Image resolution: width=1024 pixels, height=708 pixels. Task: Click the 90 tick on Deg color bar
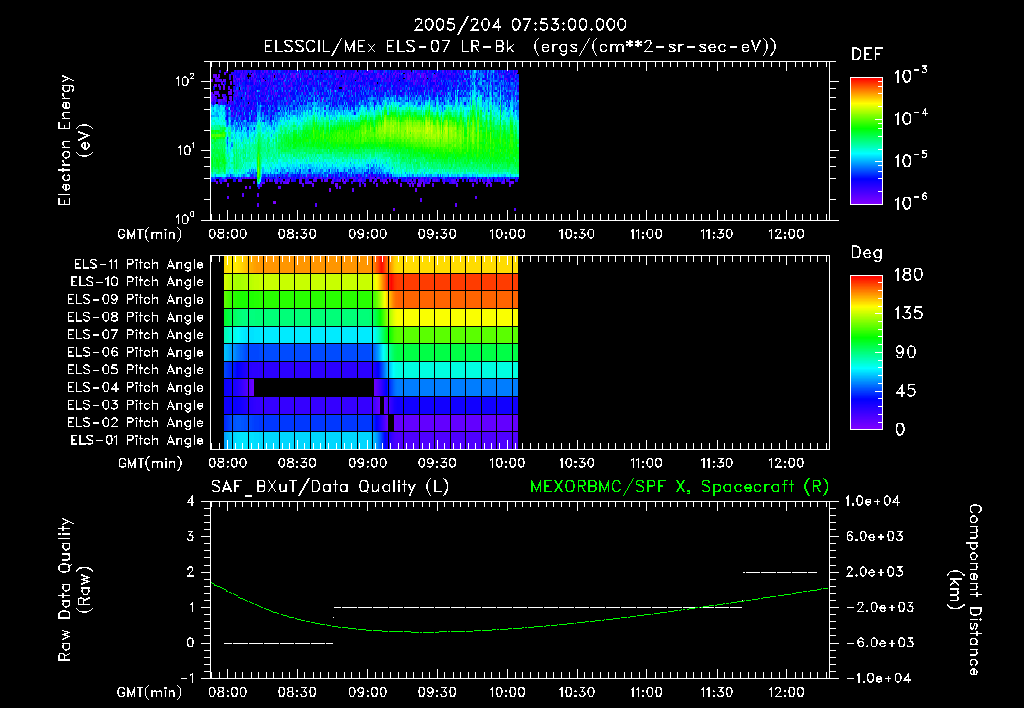pos(906,352)
